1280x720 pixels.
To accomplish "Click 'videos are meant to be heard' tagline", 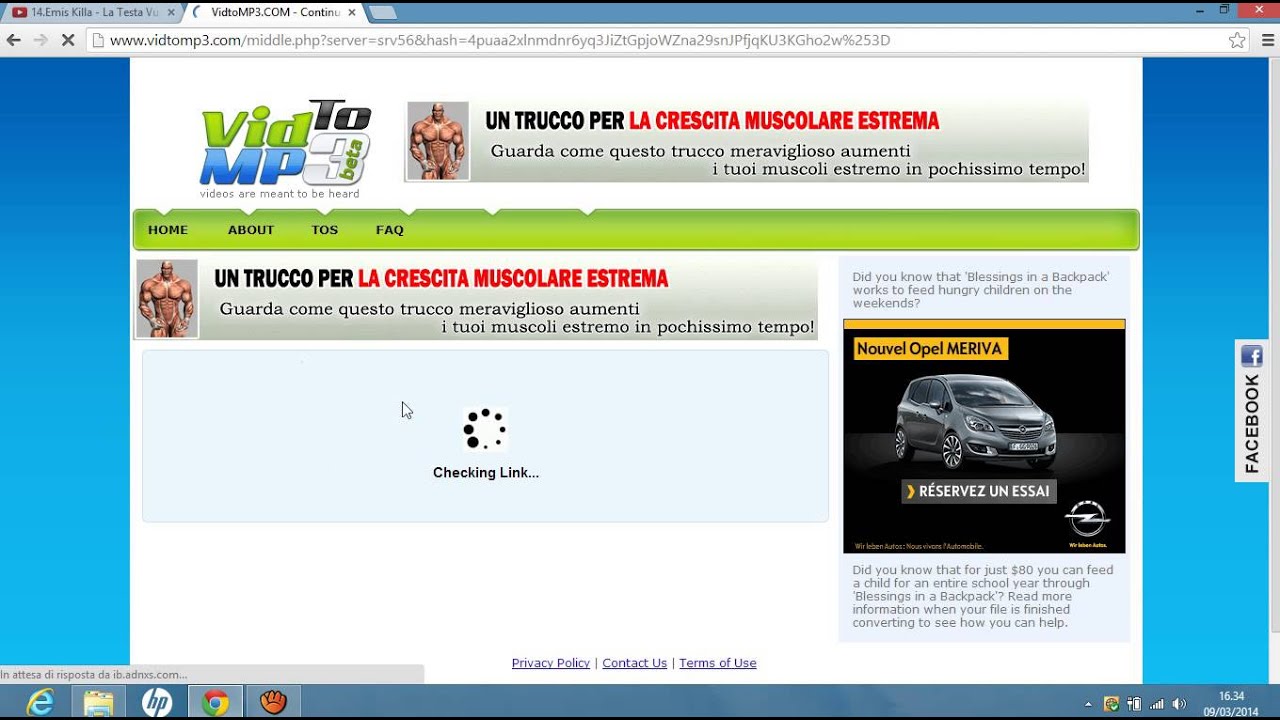I will [x=279, y=194].
